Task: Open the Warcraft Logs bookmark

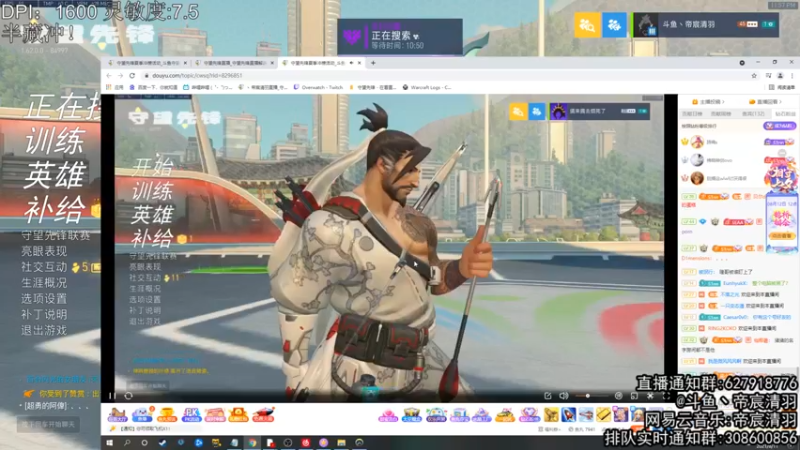Action: (427, 87)
